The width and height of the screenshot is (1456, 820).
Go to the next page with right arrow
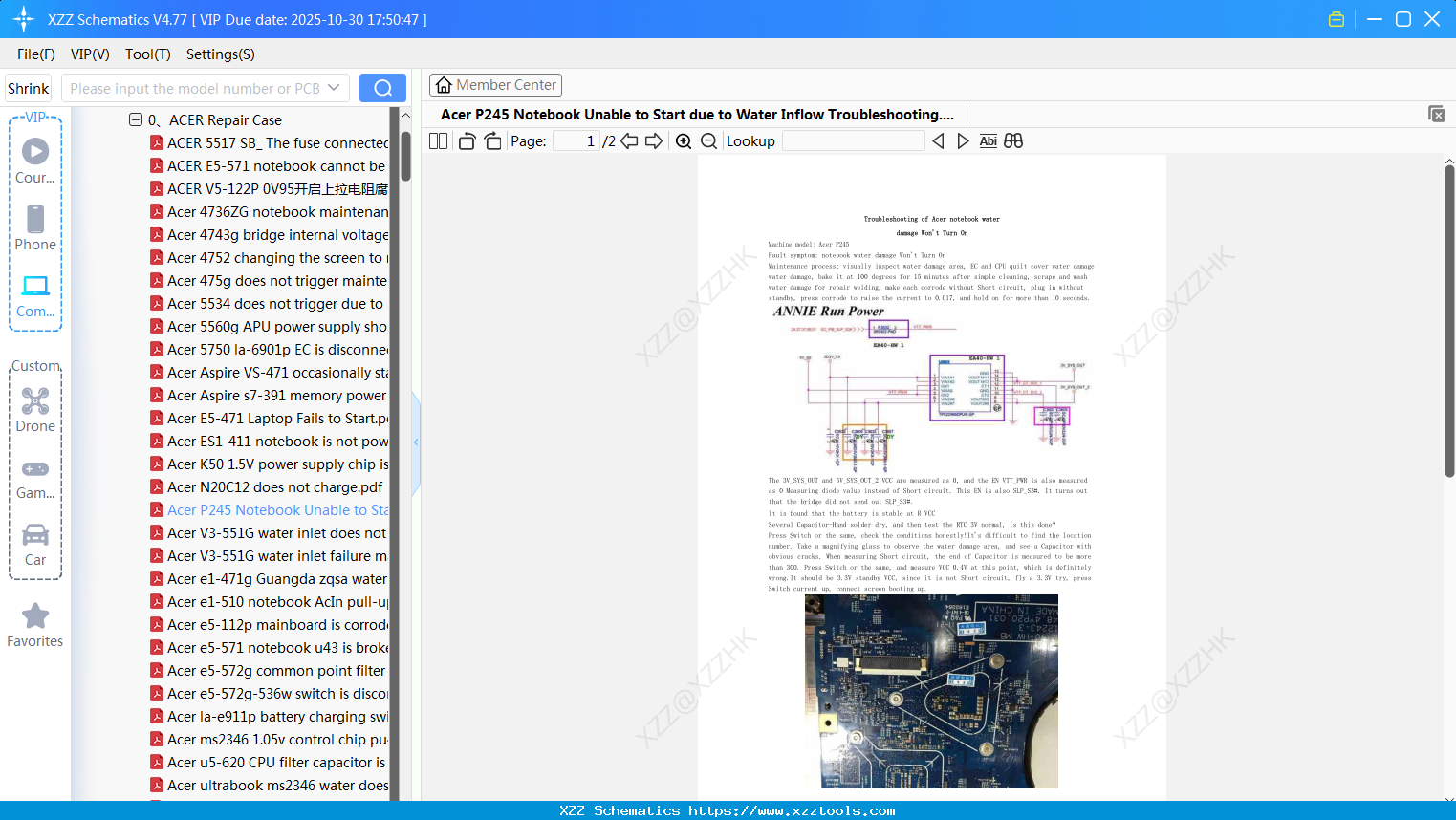[x=654, y=141]
